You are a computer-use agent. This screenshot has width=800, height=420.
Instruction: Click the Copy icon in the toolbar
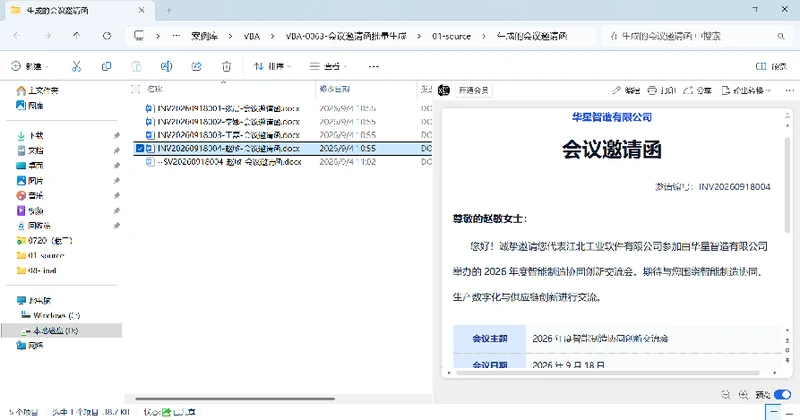106,66
